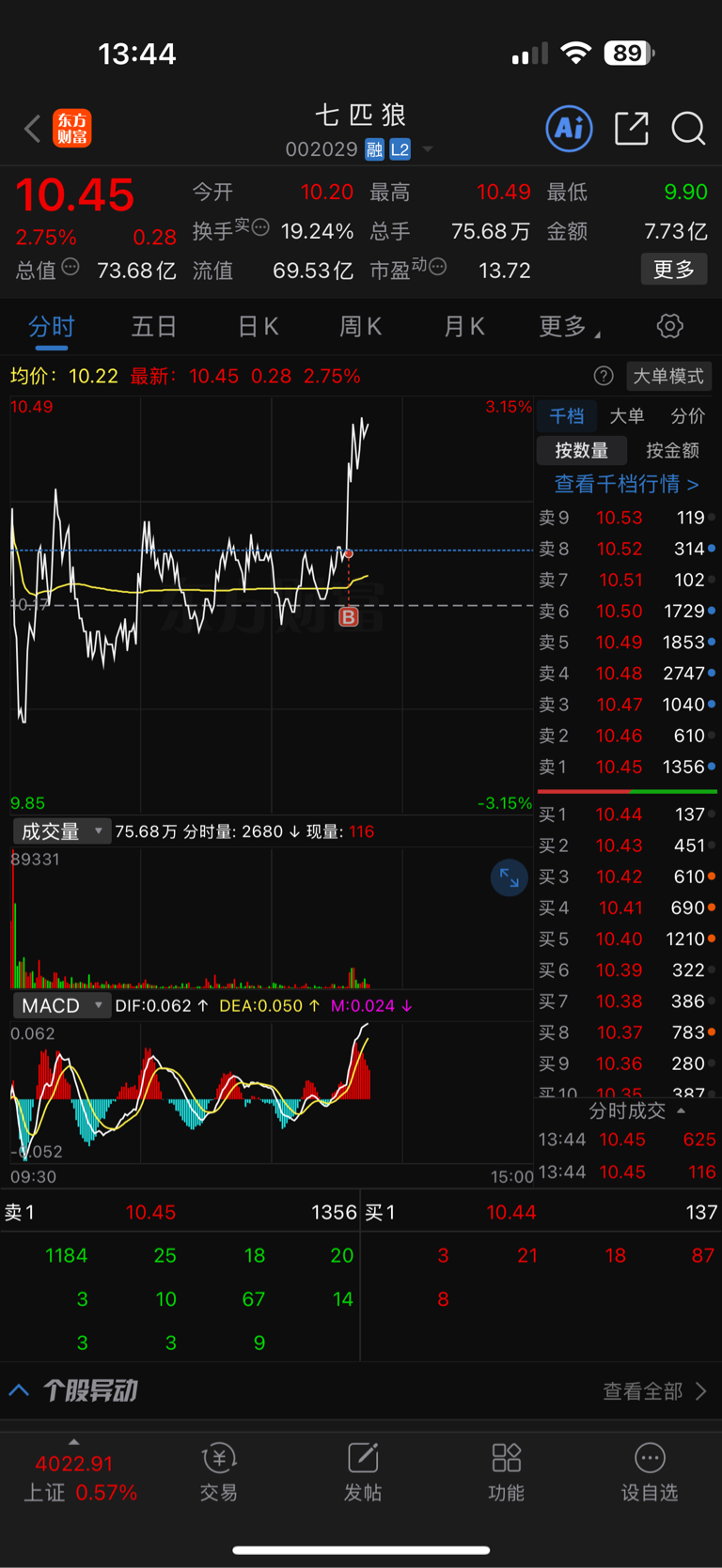
Task: Tap the 87 buy order quantity
Action: coord(702,1255)
